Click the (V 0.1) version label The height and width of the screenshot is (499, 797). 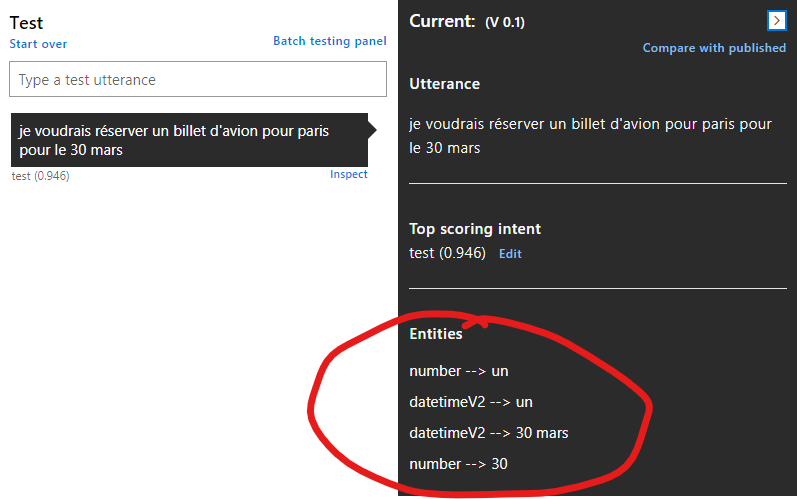click(504, 22)
